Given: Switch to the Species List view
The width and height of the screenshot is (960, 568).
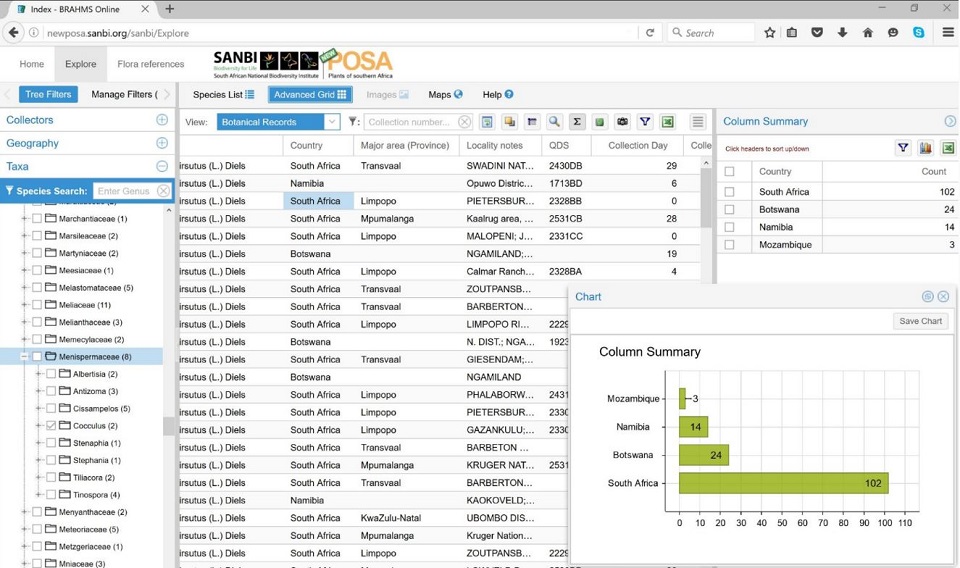Looking at the screenshot, I should pyautogui.click(x=223, y=94).
